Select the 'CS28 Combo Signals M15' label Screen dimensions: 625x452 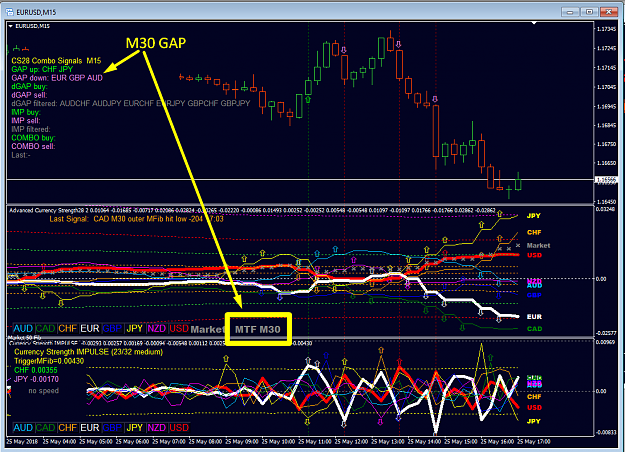(56, 61)
